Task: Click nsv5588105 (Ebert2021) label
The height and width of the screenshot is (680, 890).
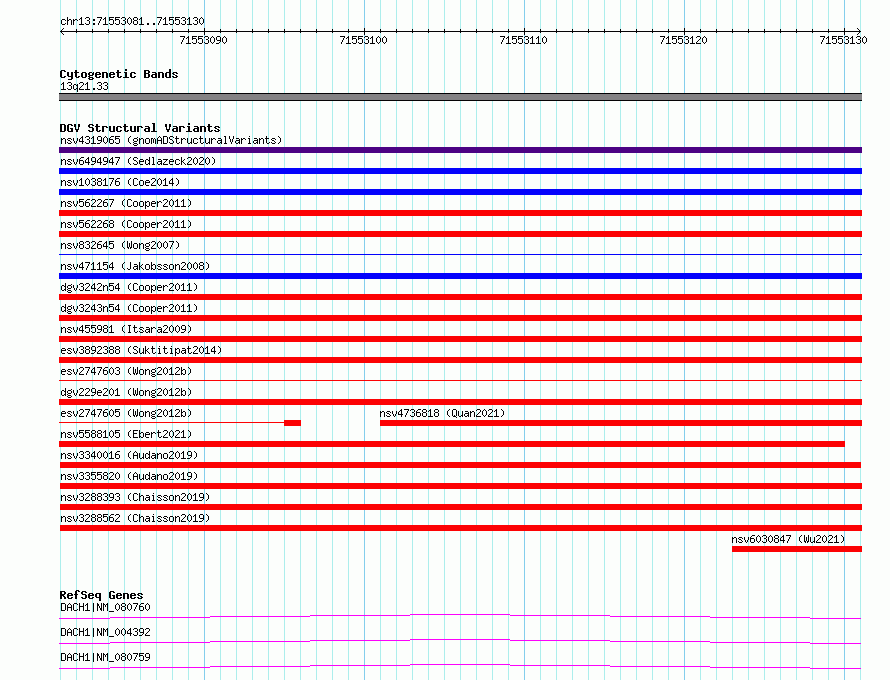Action: pos(126,434)
